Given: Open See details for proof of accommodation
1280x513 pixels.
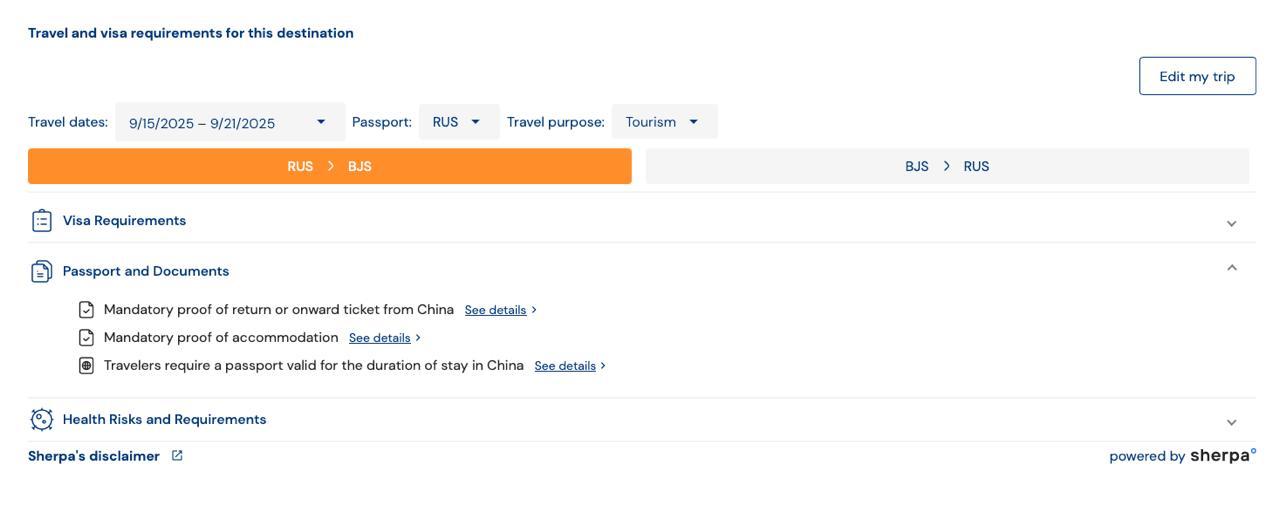Looking at the screenshot, I should click(x=380, y=338).
